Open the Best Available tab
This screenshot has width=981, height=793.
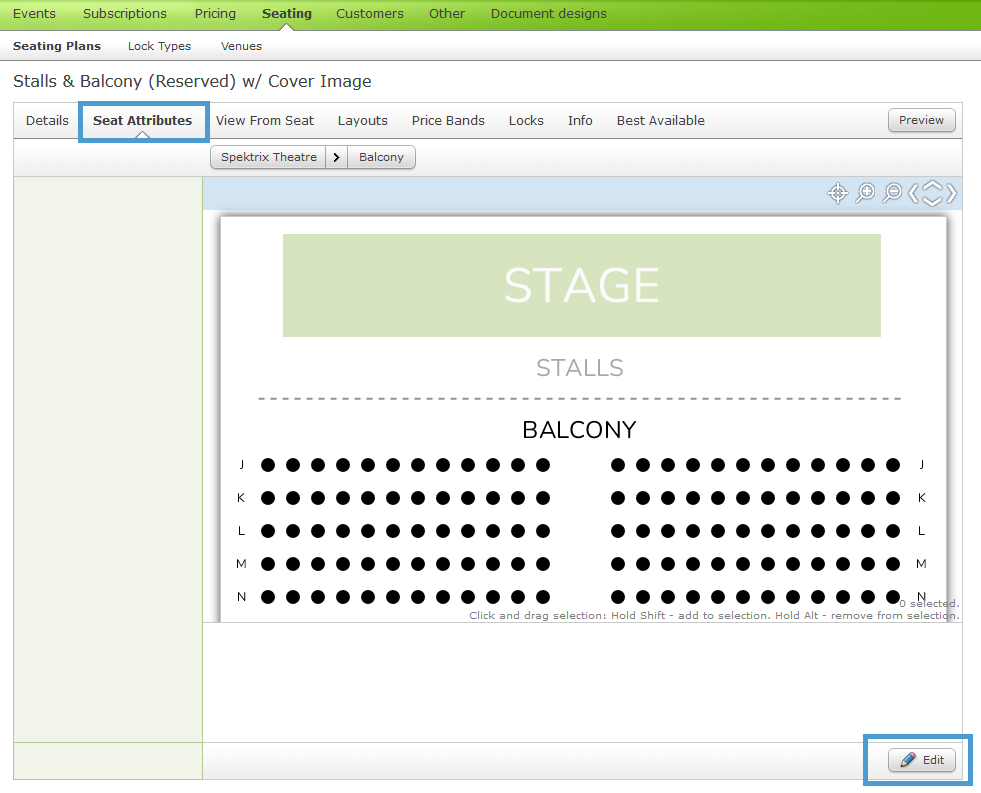661,121
